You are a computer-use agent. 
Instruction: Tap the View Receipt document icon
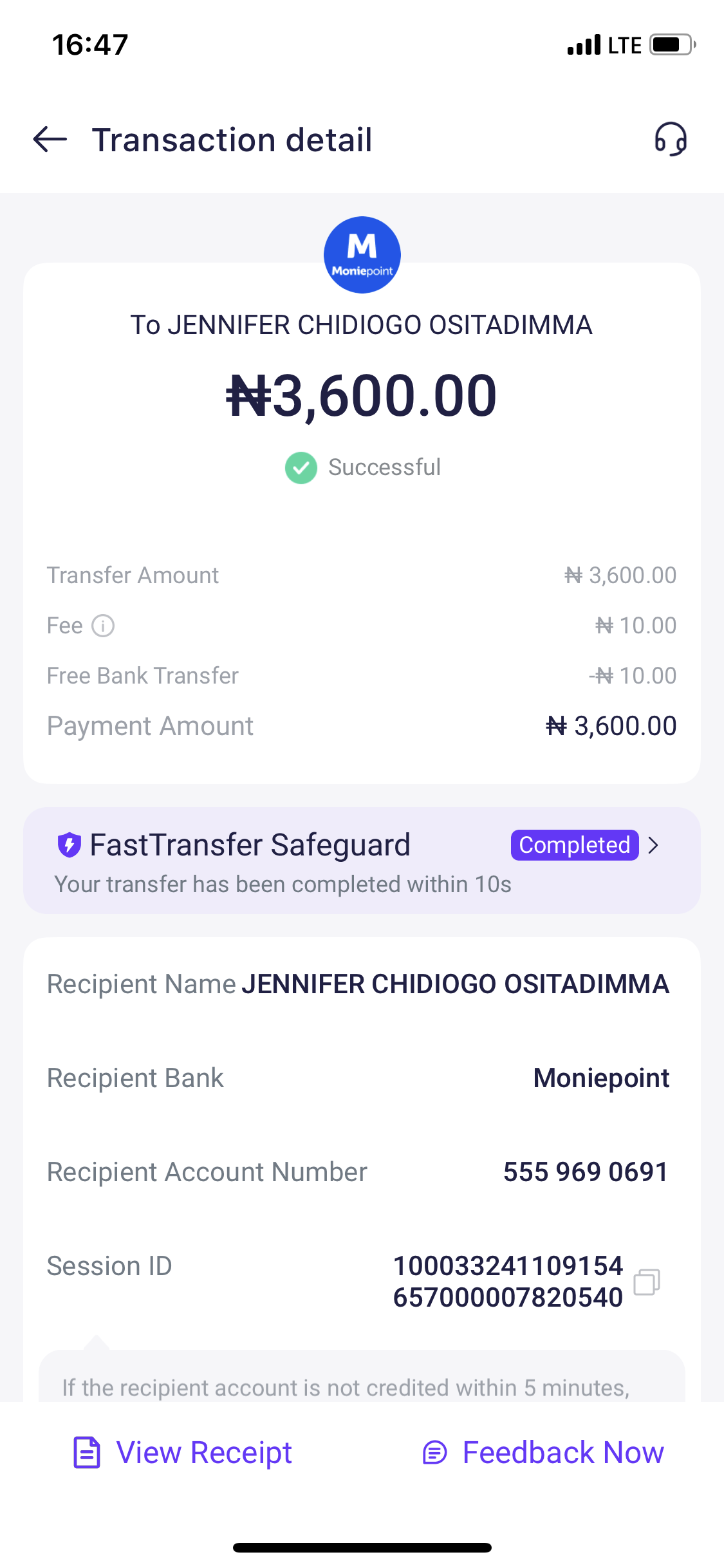(x=87, y=1453)
